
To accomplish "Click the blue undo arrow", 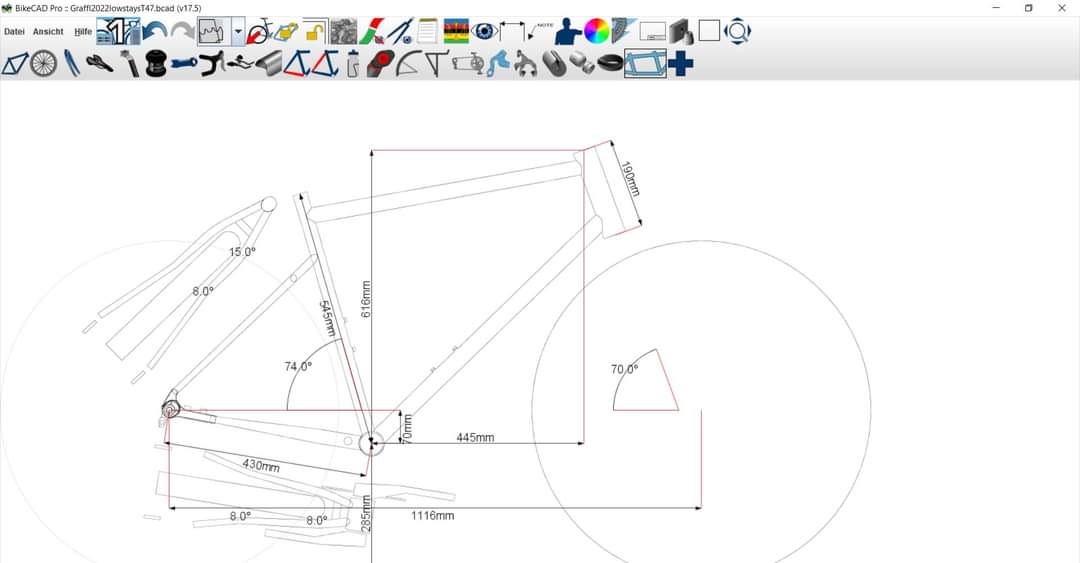I will tap(155, 32).
